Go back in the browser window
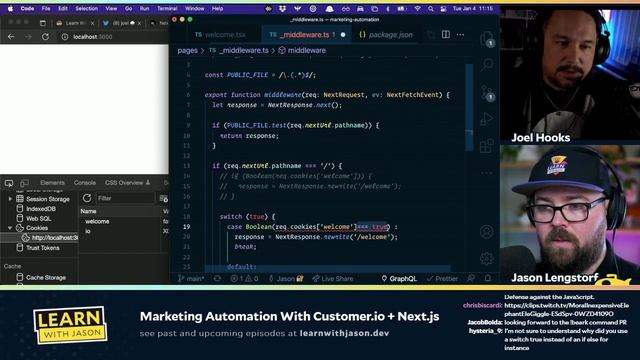The width and height of the screenshot is (640, 360). click(11, 37)
